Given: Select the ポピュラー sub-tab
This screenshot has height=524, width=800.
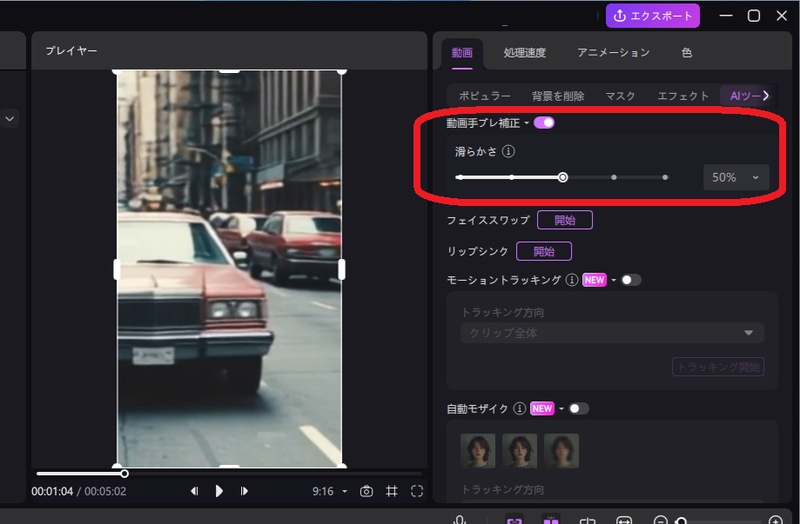Looking at the screenshot, I should [484, 96].
